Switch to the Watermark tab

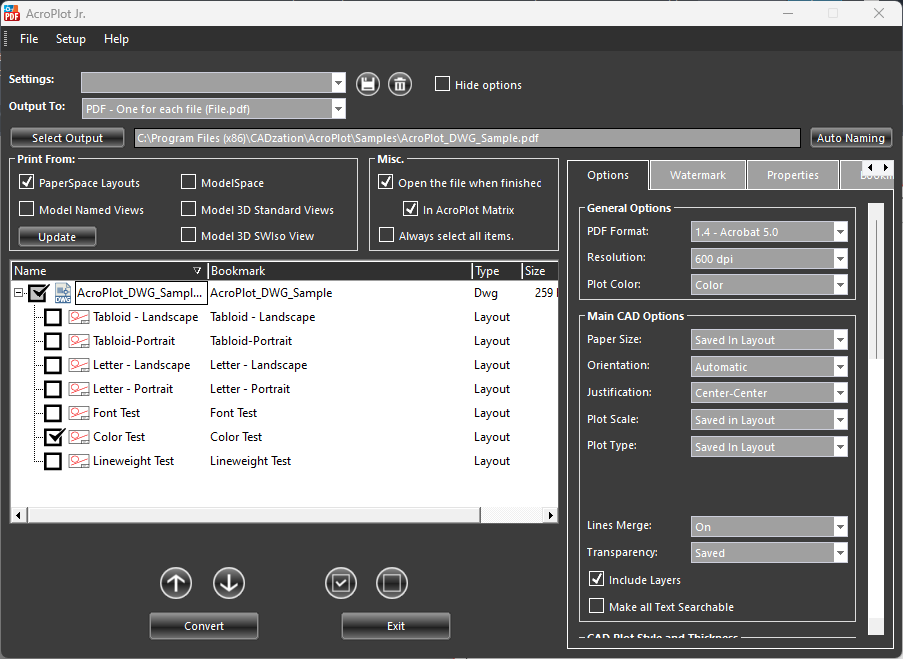coord(698,175)
